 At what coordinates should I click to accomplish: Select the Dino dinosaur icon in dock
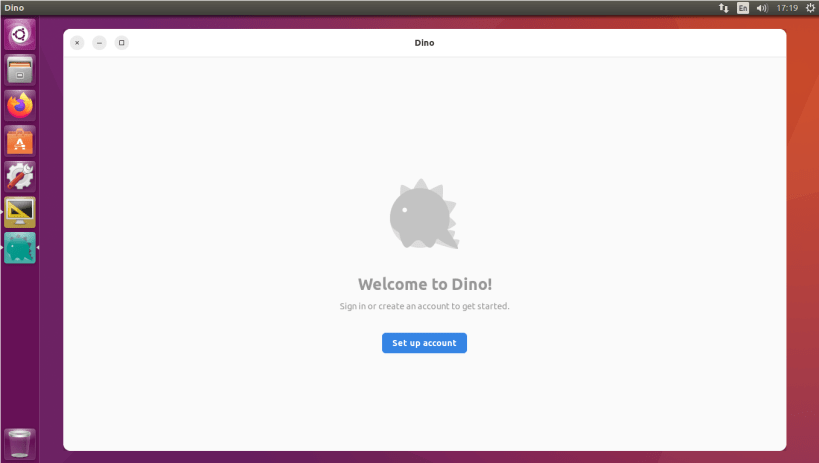pyautogui.click(x=20, y=248)
